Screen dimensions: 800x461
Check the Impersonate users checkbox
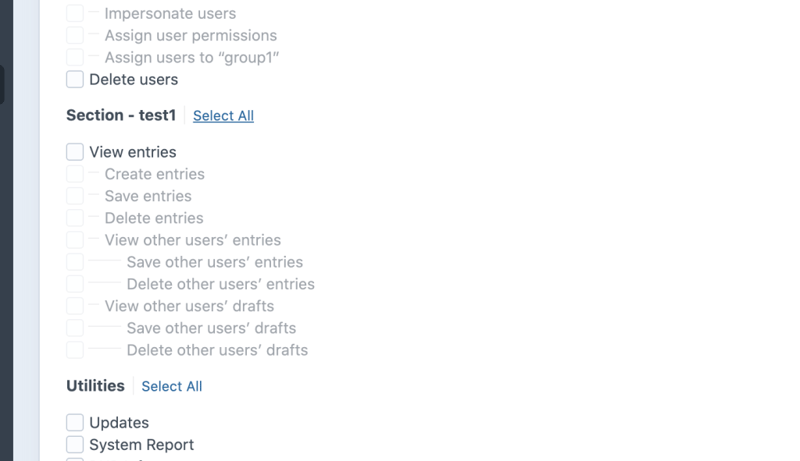point(75,14)
